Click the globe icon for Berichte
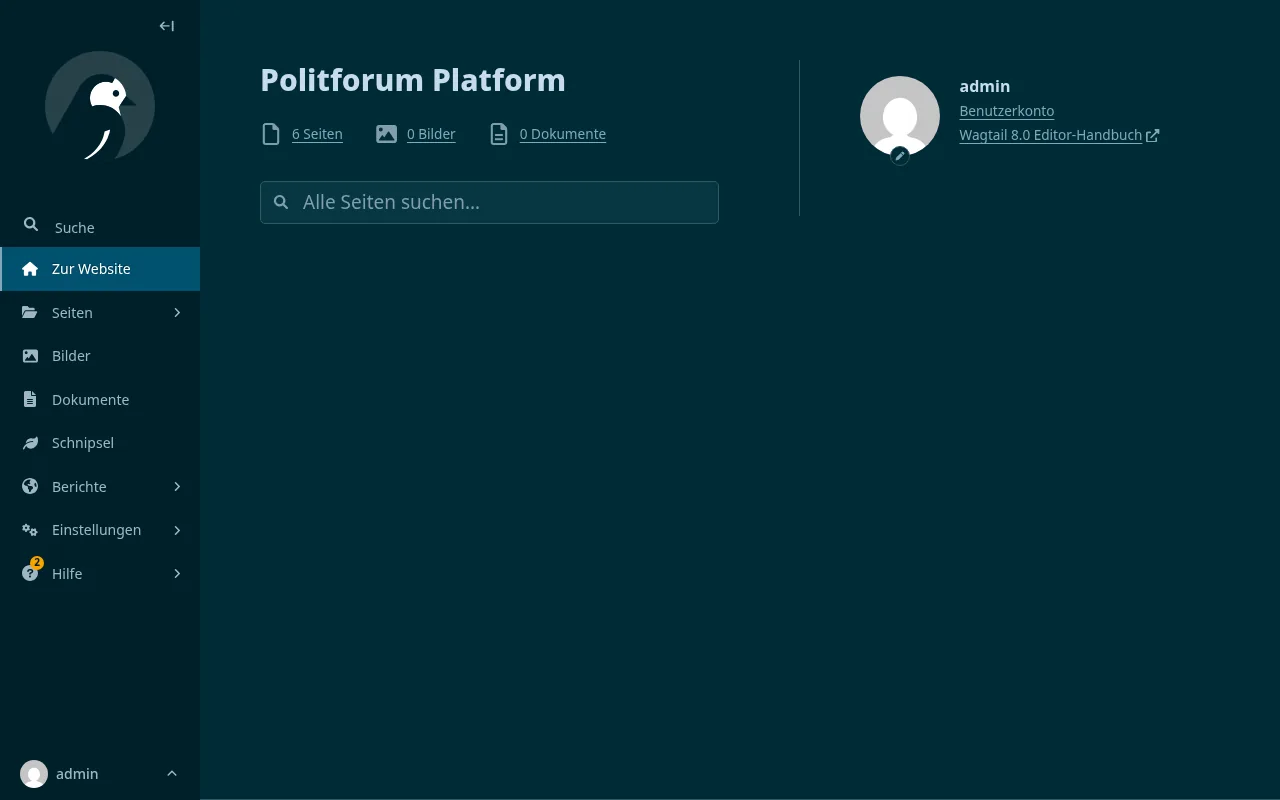 (x=30, y=487)
